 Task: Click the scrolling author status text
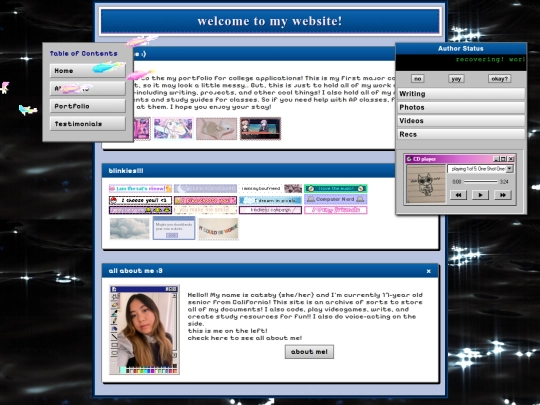tap(490, 59)
